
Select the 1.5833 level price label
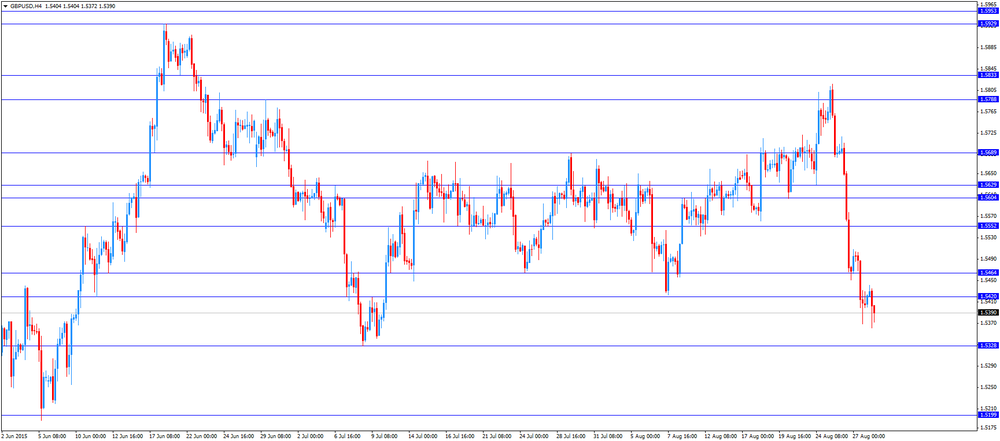click(x=987, y=75)
